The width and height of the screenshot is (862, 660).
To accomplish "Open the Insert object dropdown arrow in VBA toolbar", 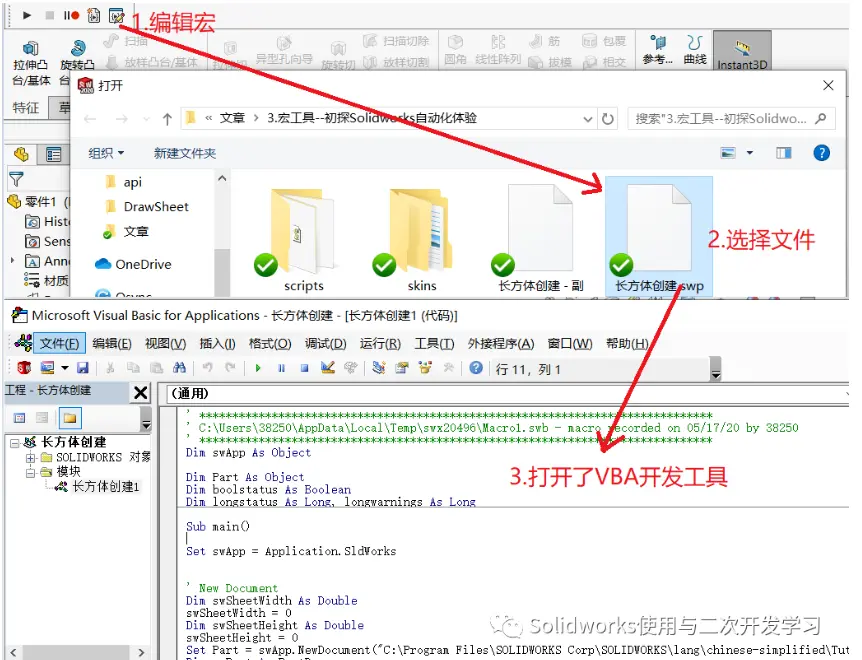I will click(x=65, y=368).
